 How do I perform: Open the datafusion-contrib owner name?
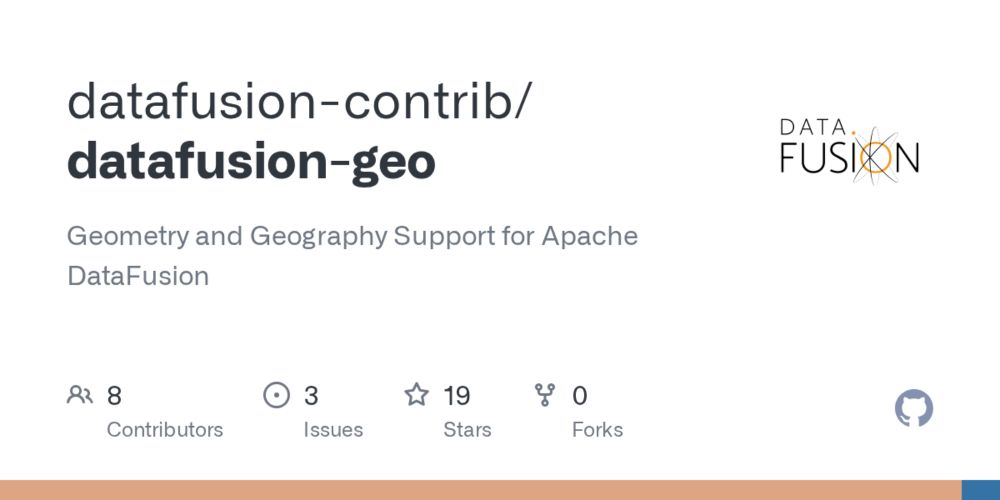pos(300,103)
